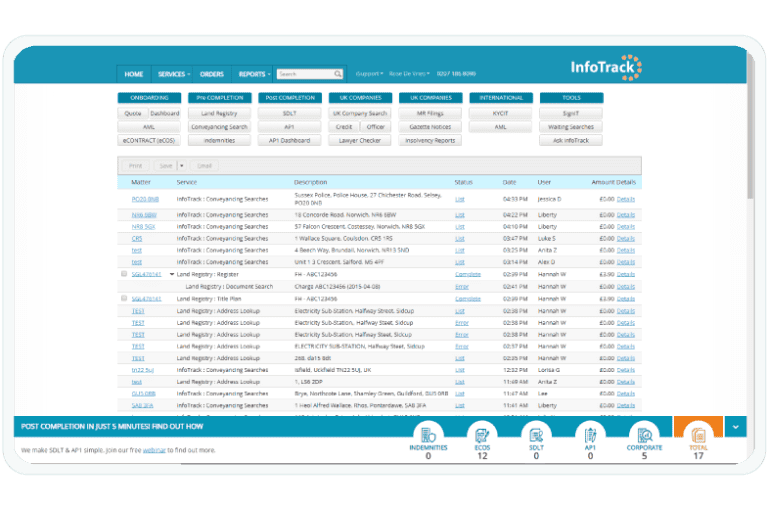Open the iSupport dropdown
Screen dimensions: 768x510
coord(369,74)
